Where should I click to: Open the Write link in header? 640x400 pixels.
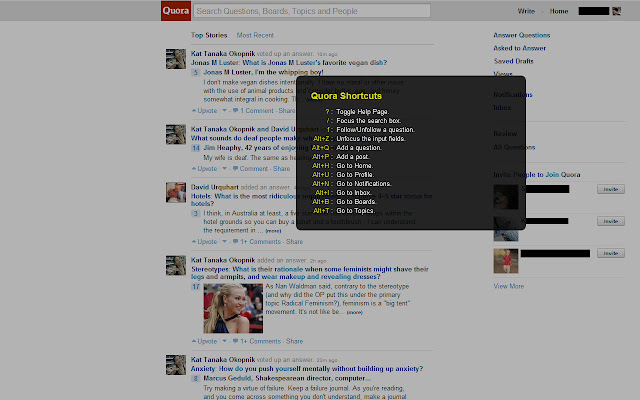526,11
